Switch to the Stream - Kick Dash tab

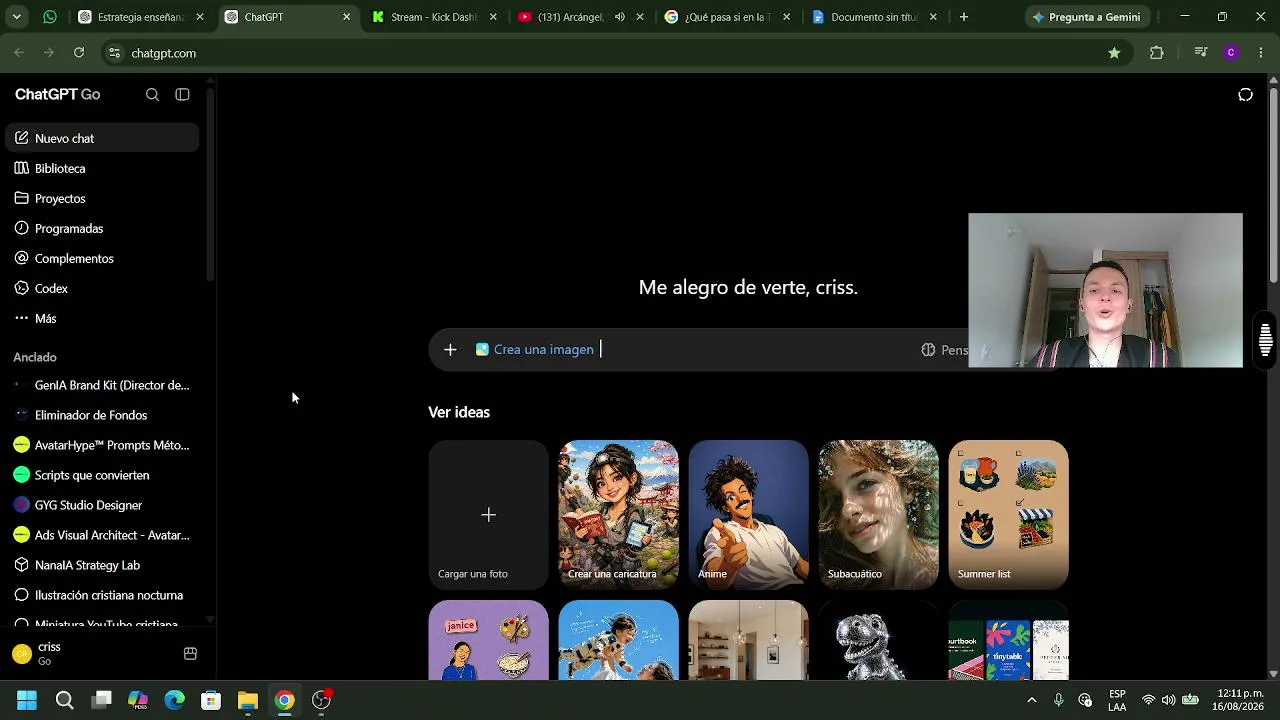pyautogui.click(x=434, y=17)
